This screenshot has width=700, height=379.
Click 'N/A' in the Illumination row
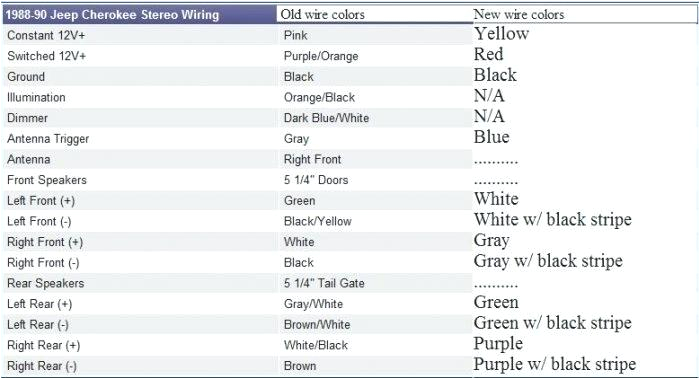[x=489, y=95]
